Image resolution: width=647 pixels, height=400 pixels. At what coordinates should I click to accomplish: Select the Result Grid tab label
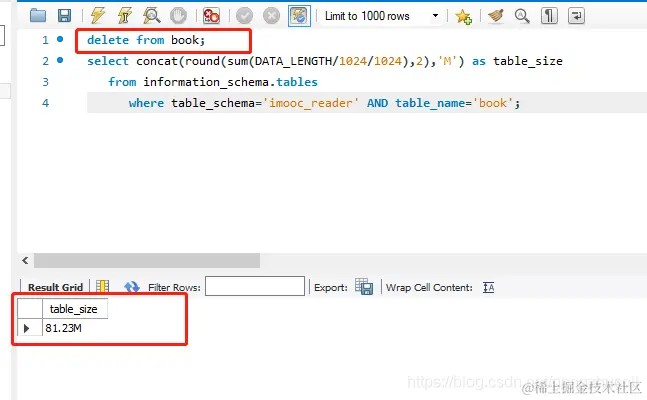pyautogui.click(x=55, y=287)
